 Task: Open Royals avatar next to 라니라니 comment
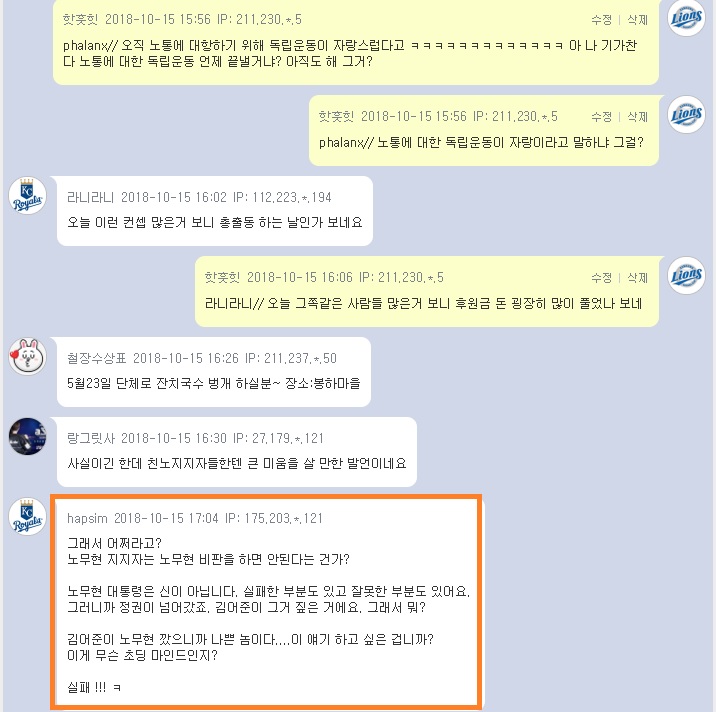27,195
